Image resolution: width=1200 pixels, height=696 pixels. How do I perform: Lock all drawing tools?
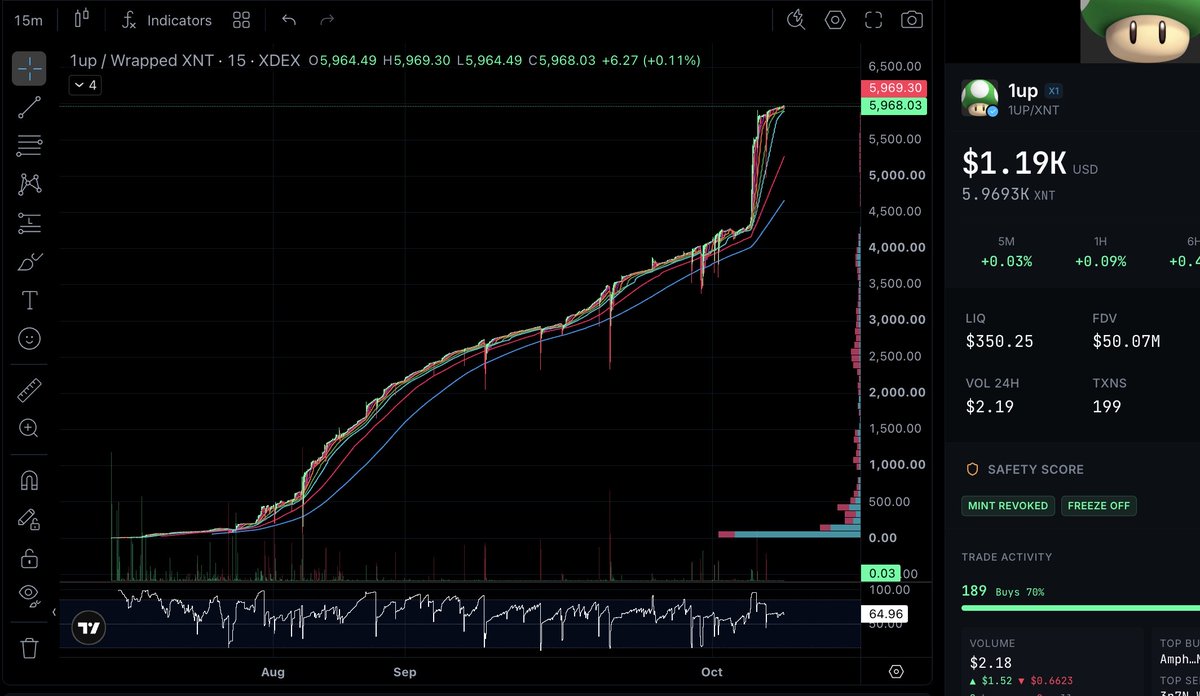pyautogui.click(x=29, y=557)
